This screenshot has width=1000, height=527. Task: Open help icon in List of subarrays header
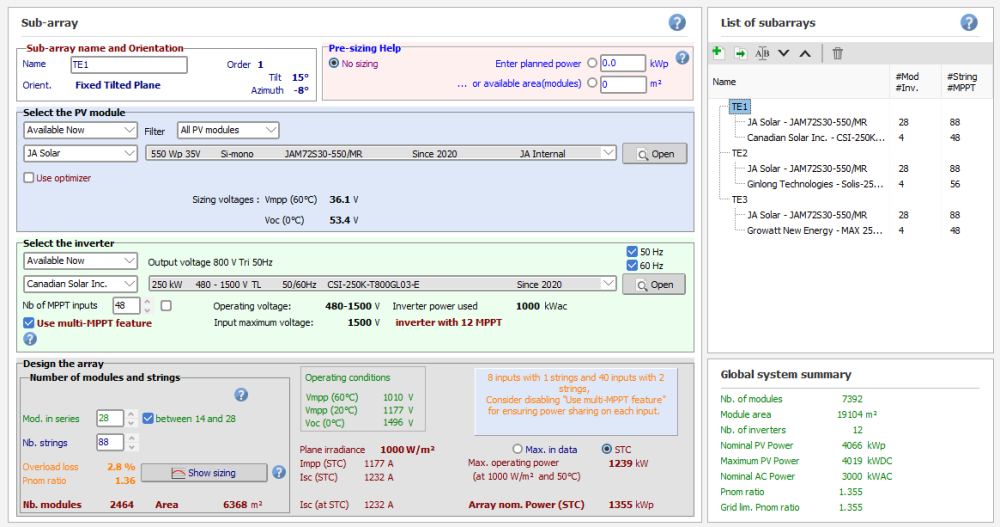(x=969, y=22)
